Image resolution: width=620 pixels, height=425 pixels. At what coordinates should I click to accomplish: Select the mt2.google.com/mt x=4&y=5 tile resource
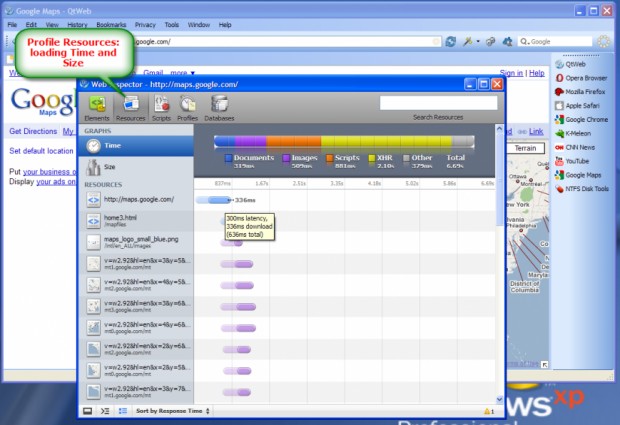[136, 285]
